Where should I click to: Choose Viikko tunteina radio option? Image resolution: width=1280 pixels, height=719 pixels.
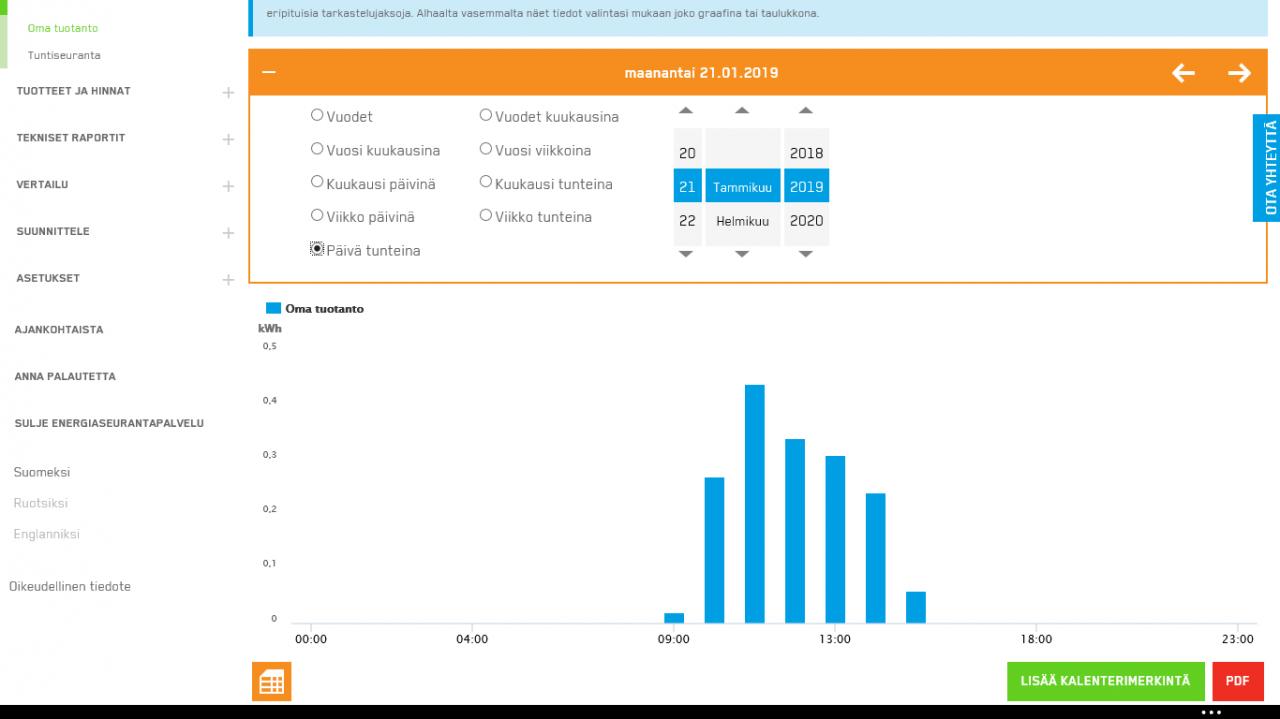pos(486,215)
